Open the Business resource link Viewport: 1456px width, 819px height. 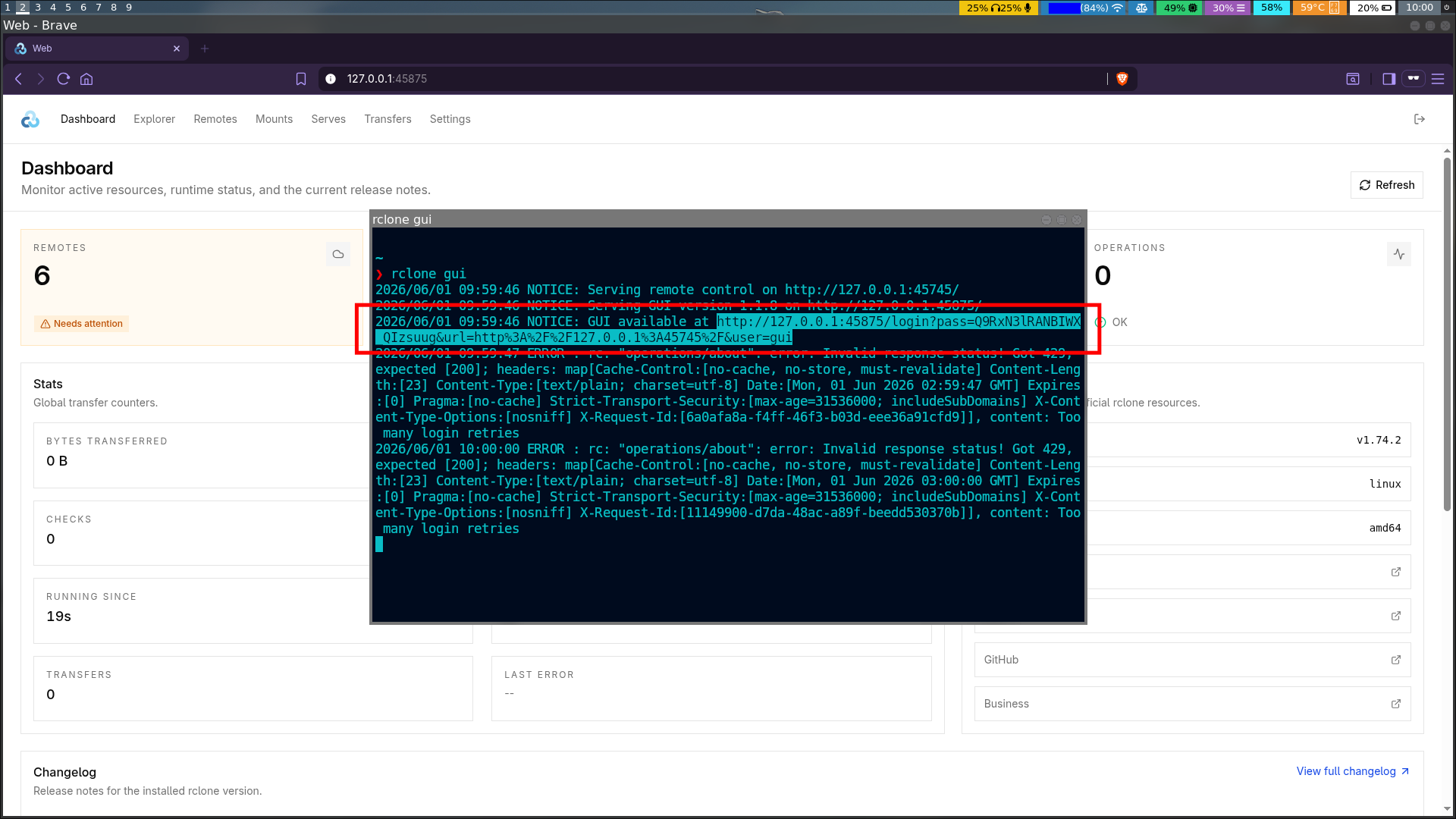click(1192, 704)
